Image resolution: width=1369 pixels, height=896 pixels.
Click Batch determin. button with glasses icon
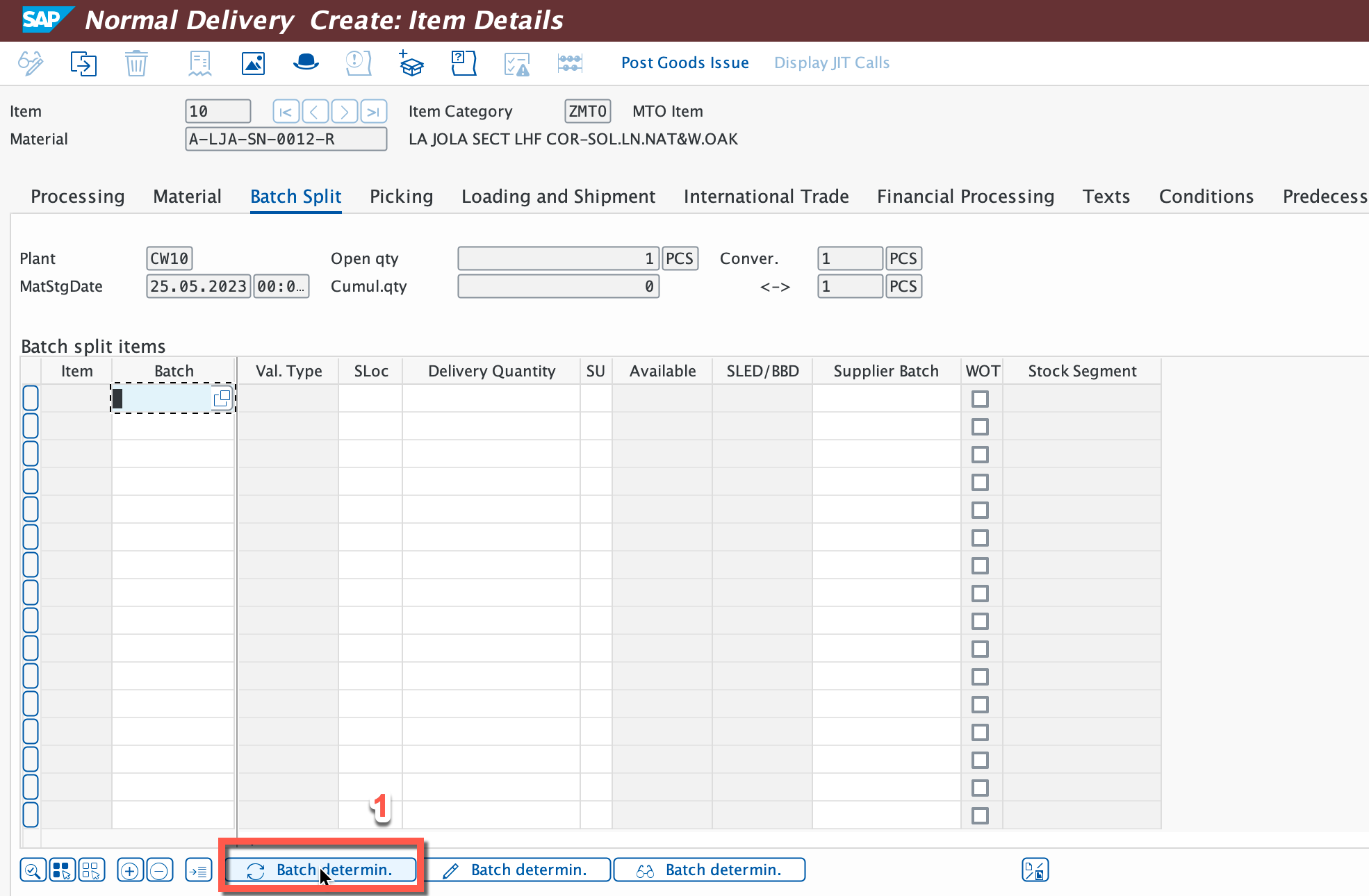(x=710, y=870)
